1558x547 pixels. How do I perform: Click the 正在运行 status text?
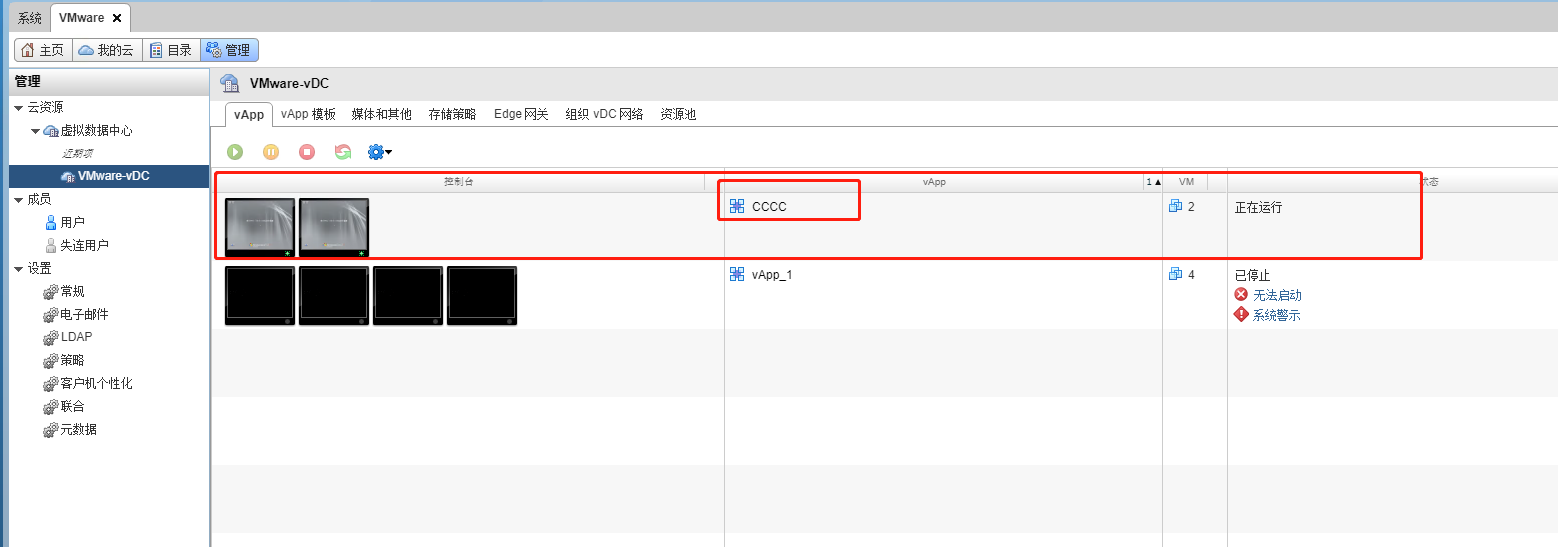pyautogui.click(x=1258, y=207)
